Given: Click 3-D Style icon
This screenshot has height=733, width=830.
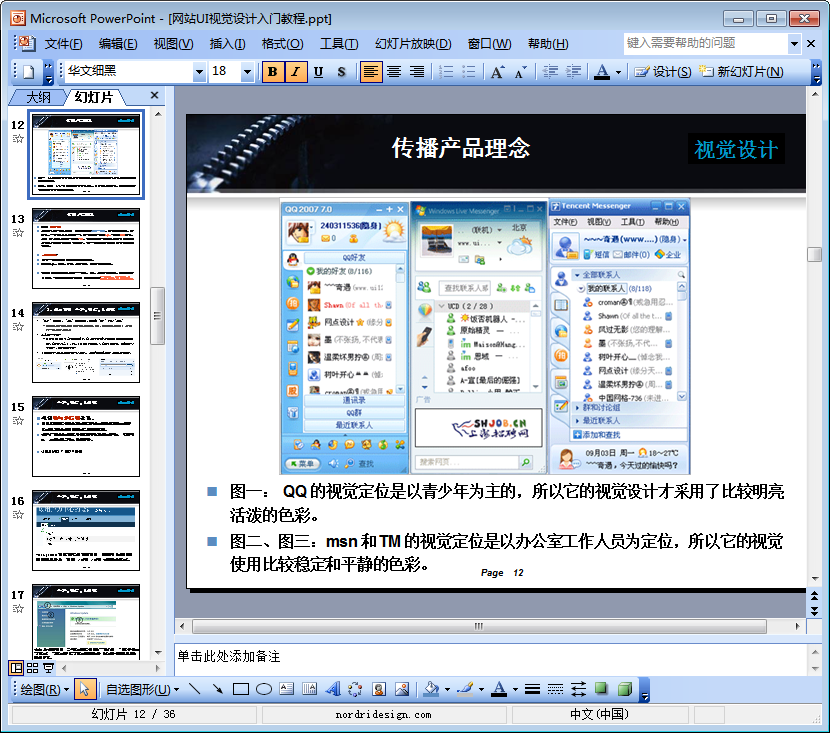Looking at the screenshot, I should pyautogui.click(x=625, y=689).
